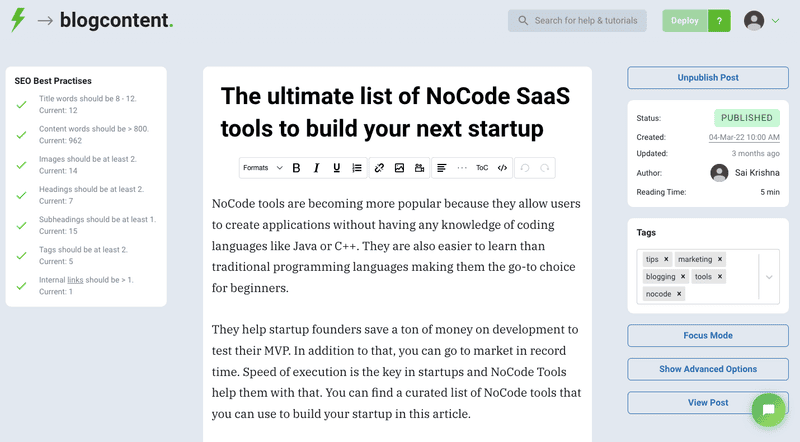This screenshot has width=800, height=442.
Task: Click the insert link icon
Action: pyautogui.click(x=379, y=168)
